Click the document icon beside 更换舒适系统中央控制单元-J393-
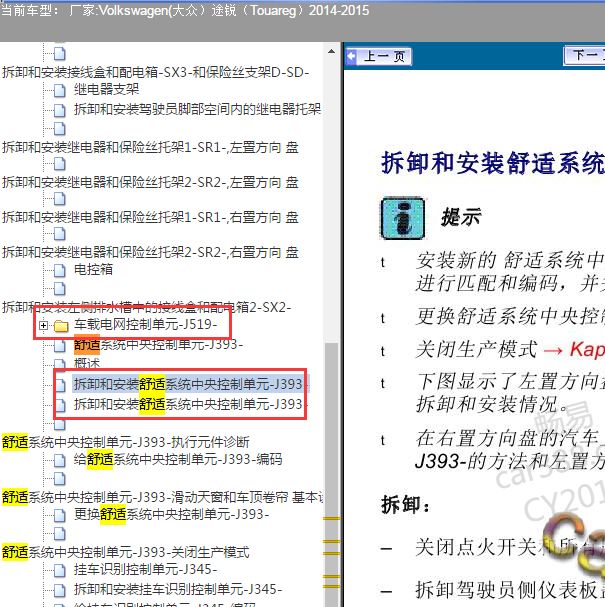 [60, 515]
